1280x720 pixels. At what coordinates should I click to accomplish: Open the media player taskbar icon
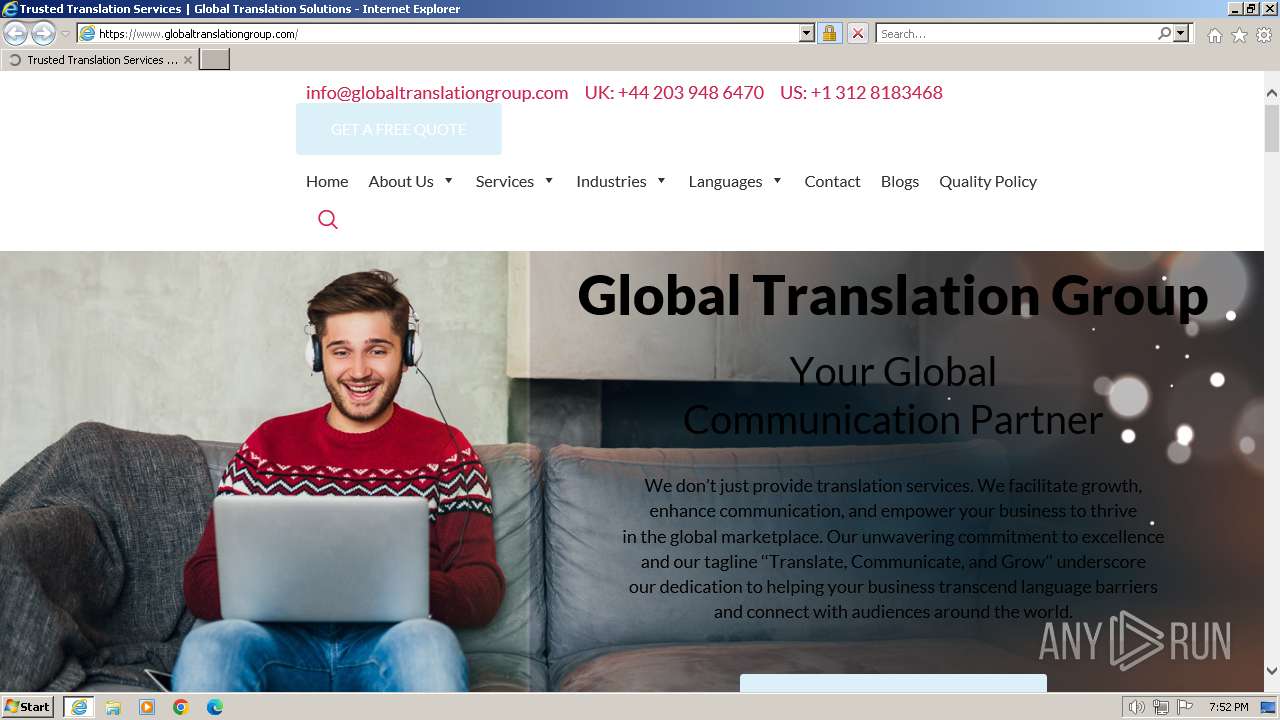tap(147, 707)
